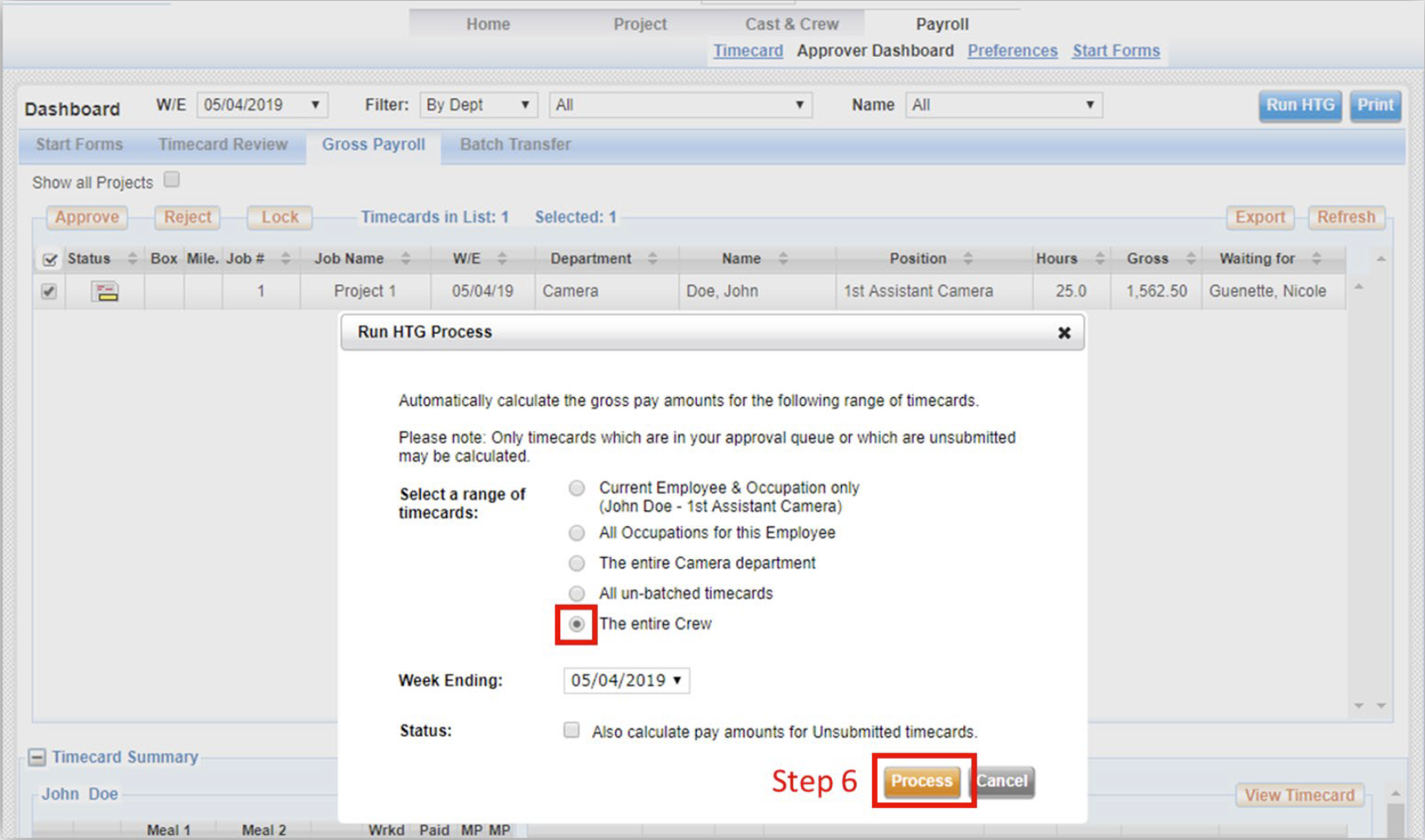Open the Payroll tab

click(942, 25)
